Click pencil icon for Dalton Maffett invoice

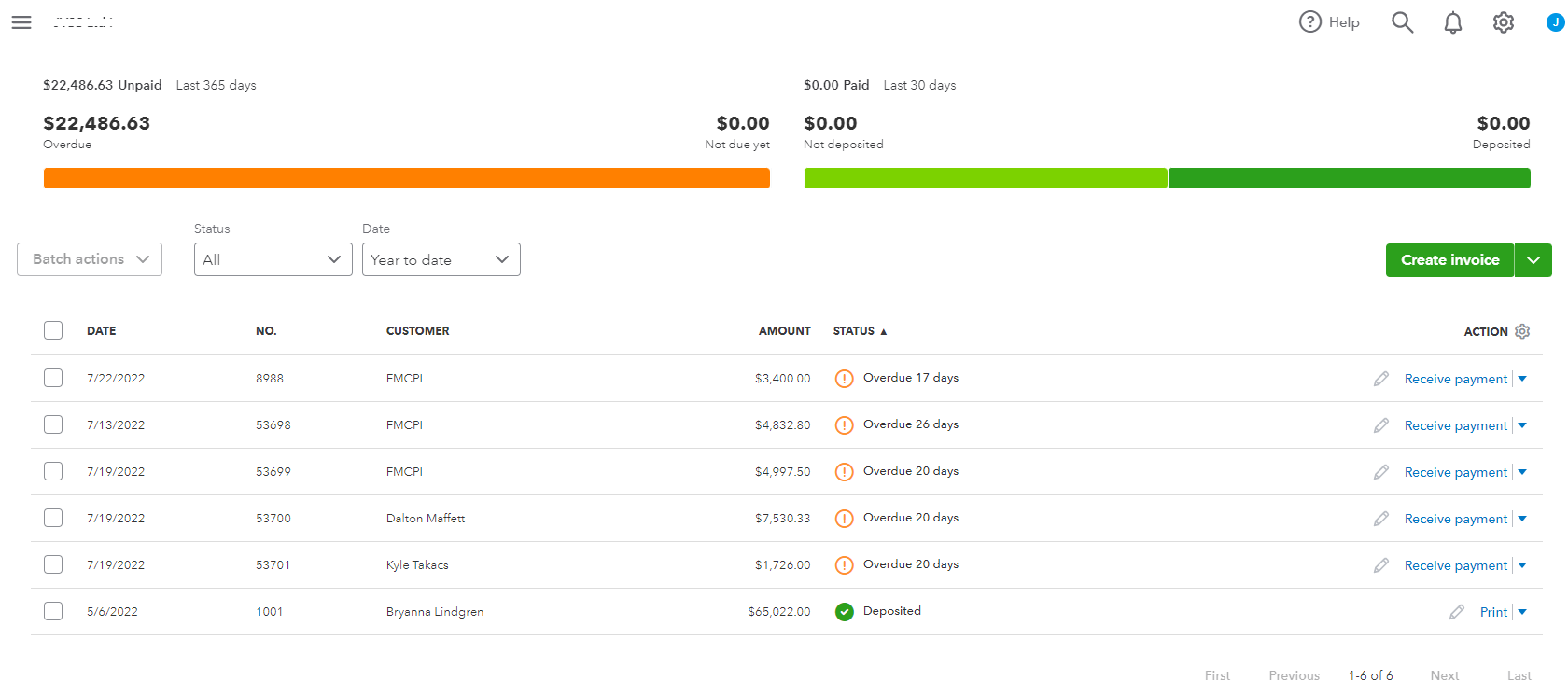click(1381, 519)
